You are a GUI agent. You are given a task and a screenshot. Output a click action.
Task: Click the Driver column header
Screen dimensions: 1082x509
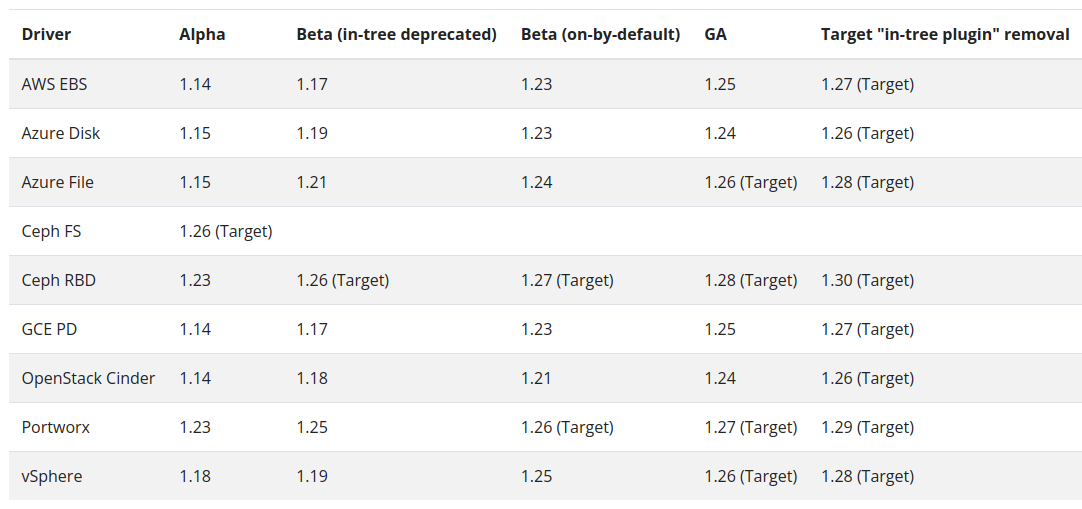tap(46, 34)
